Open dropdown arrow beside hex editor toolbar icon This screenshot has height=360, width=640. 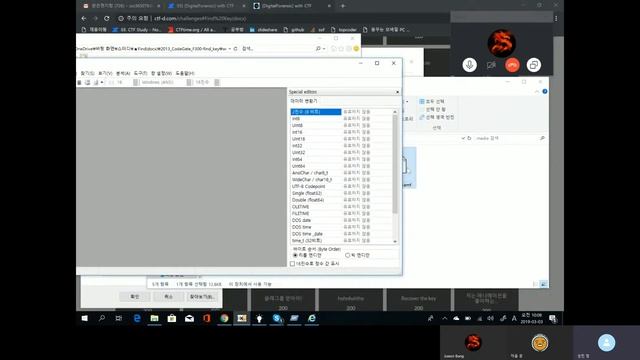pyautogui.click(x=102, y=82)
